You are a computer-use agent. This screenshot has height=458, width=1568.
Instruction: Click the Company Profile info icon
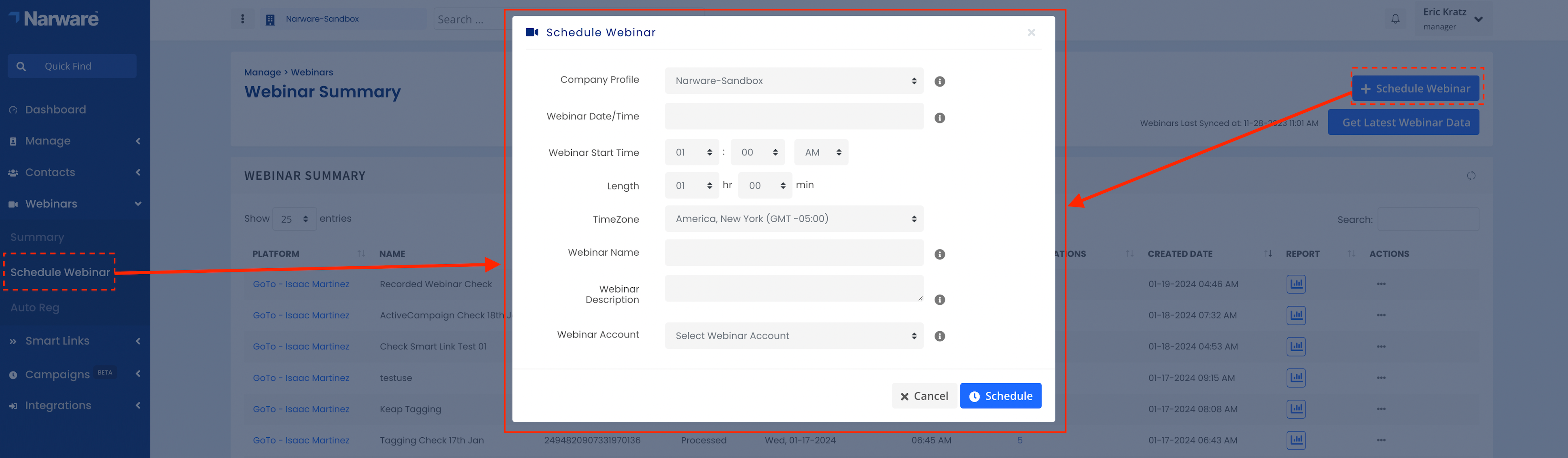tap(940, 82)
